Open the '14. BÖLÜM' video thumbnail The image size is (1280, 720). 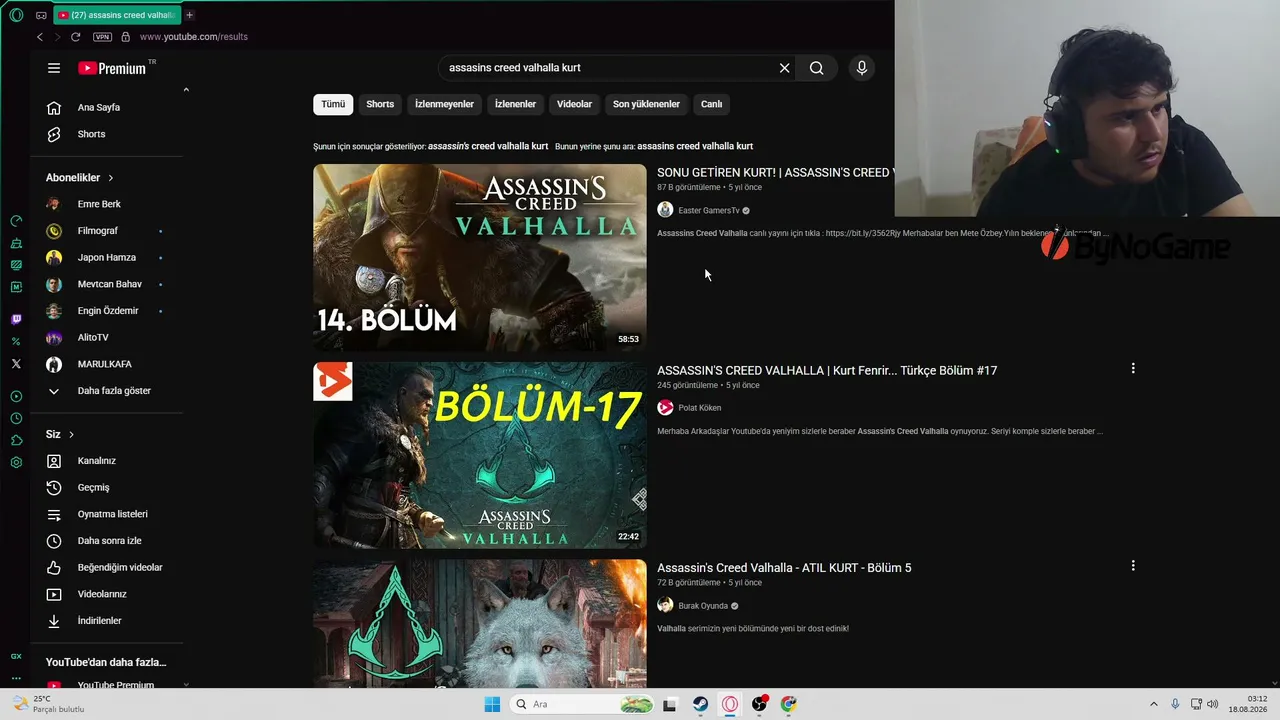(x=480, y=257)
